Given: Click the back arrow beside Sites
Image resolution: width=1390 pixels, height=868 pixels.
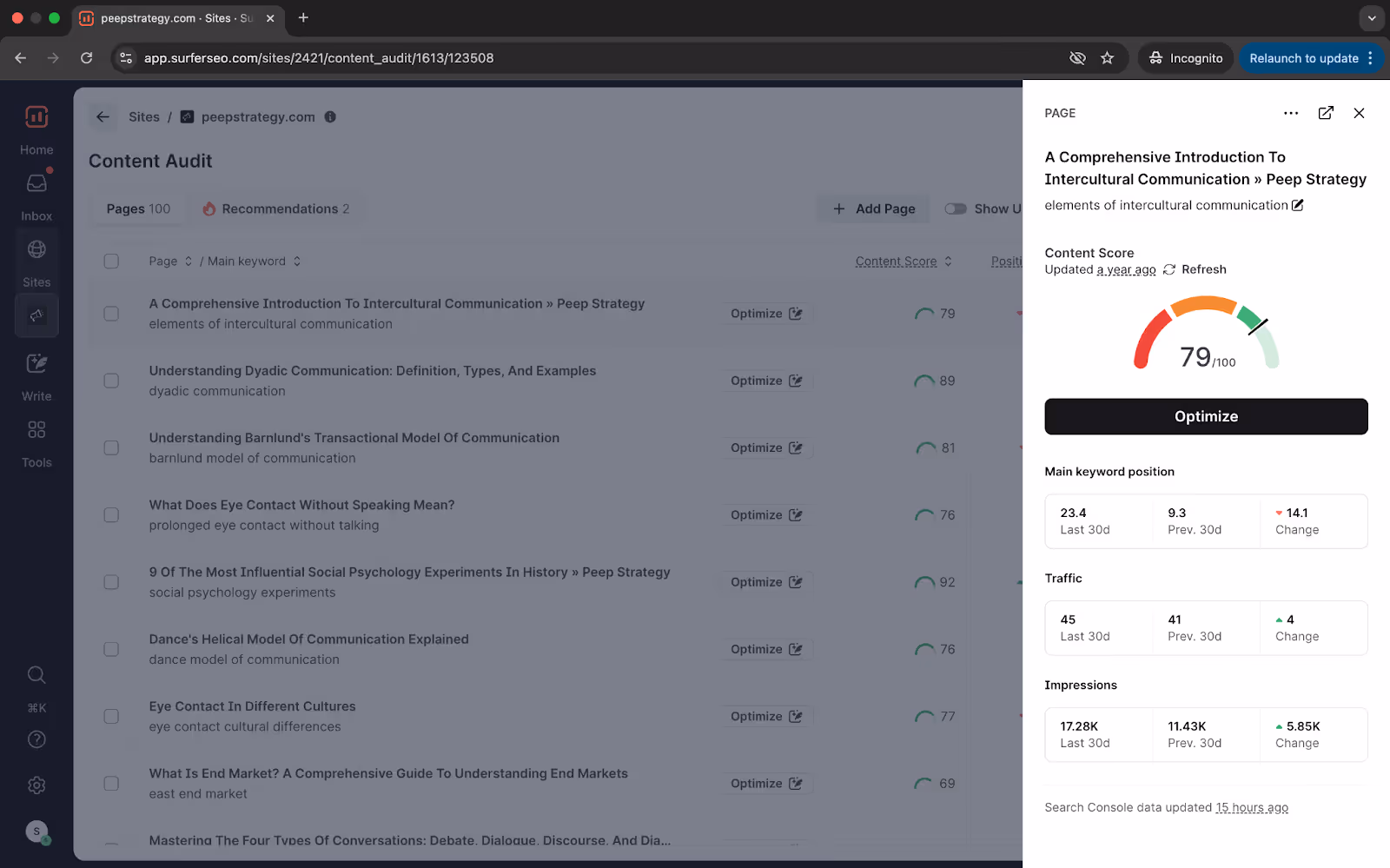Looking at the screenshot, I should (x=103, y=117).
